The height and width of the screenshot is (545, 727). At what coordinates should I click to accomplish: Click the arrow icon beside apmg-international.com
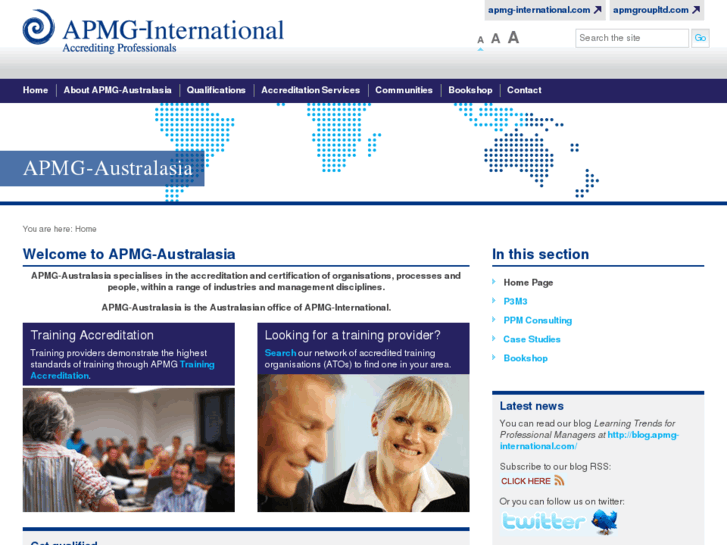pyautogui.click(x=598, y=10)
